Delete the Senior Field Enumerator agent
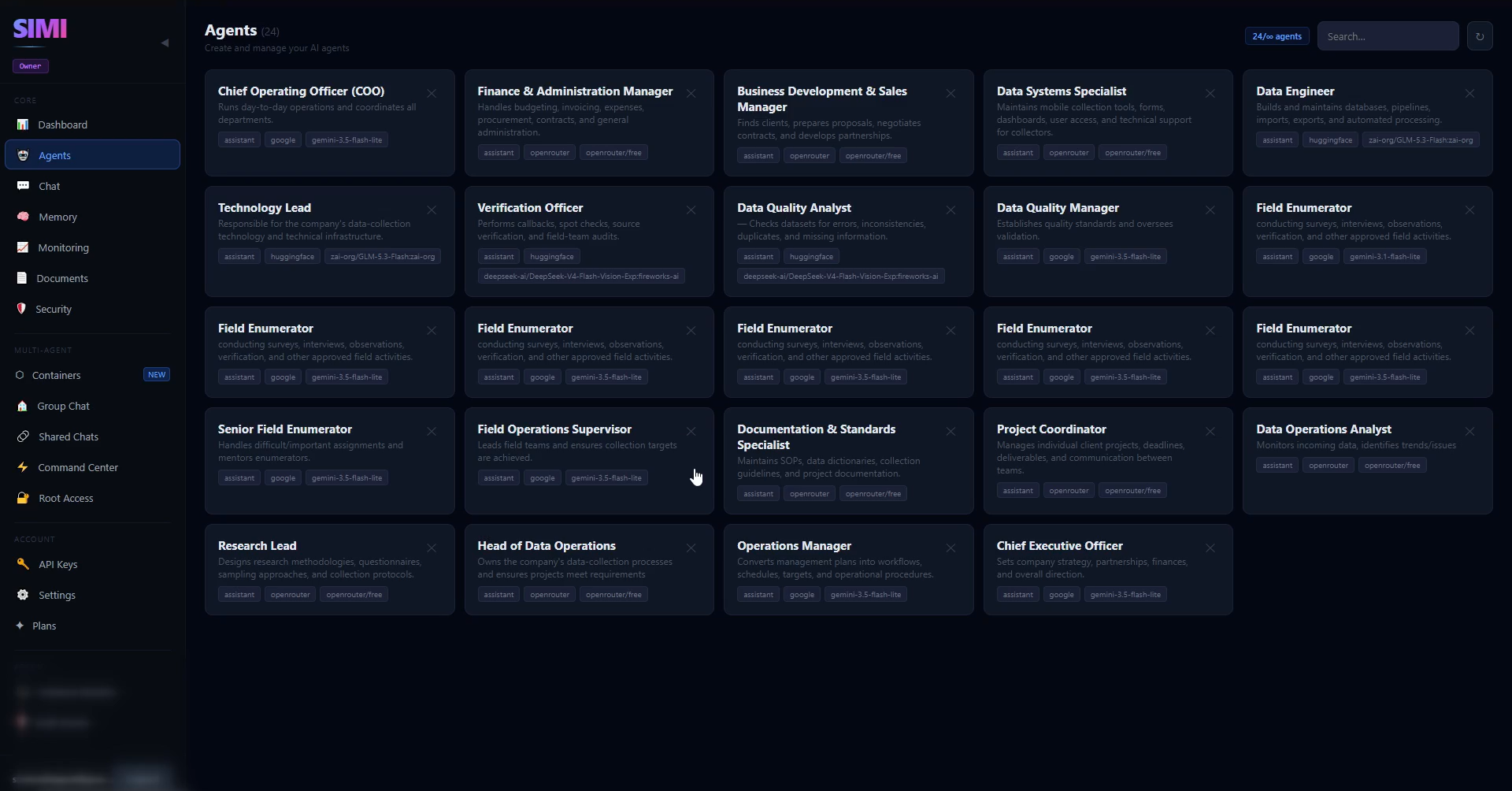The height and width of the screenshot is (791, 1512). [x=432, y=432]
